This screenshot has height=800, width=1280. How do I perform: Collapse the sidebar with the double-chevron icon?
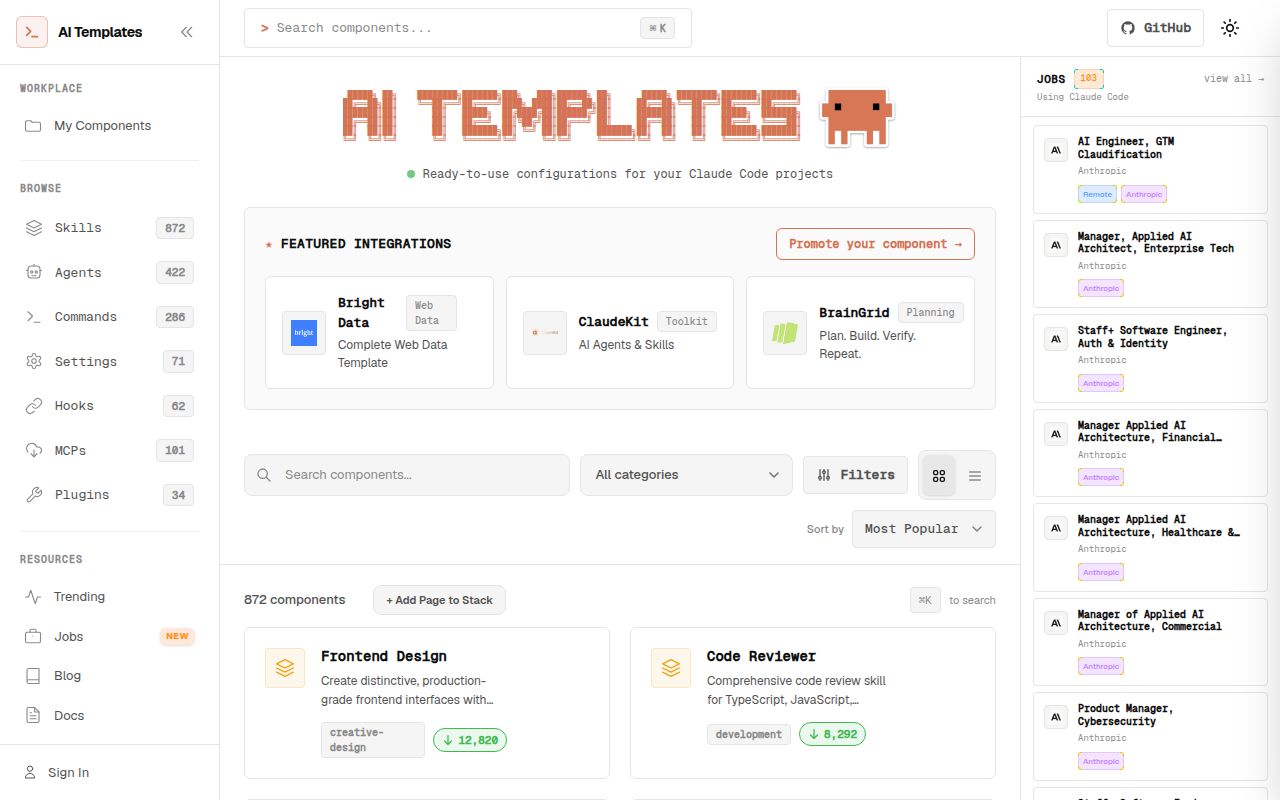(x=186, y=32)
